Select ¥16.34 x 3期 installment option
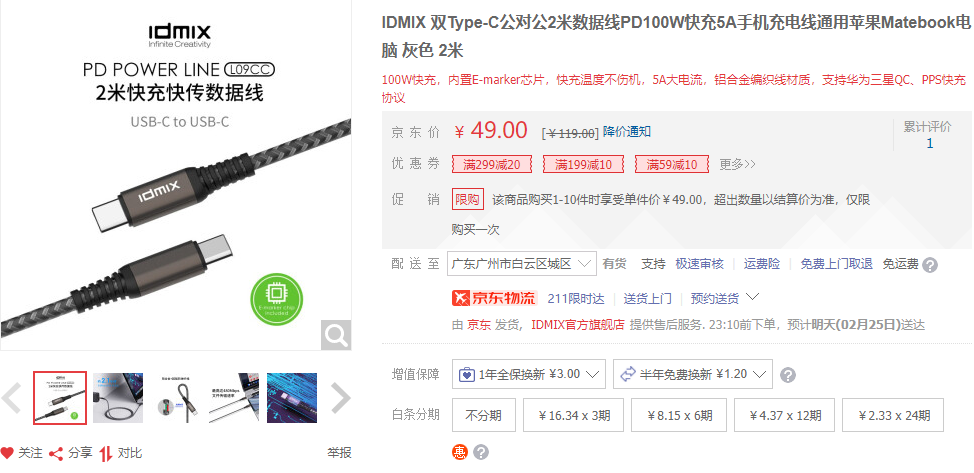974x473 pixels. tap(574, 415)
